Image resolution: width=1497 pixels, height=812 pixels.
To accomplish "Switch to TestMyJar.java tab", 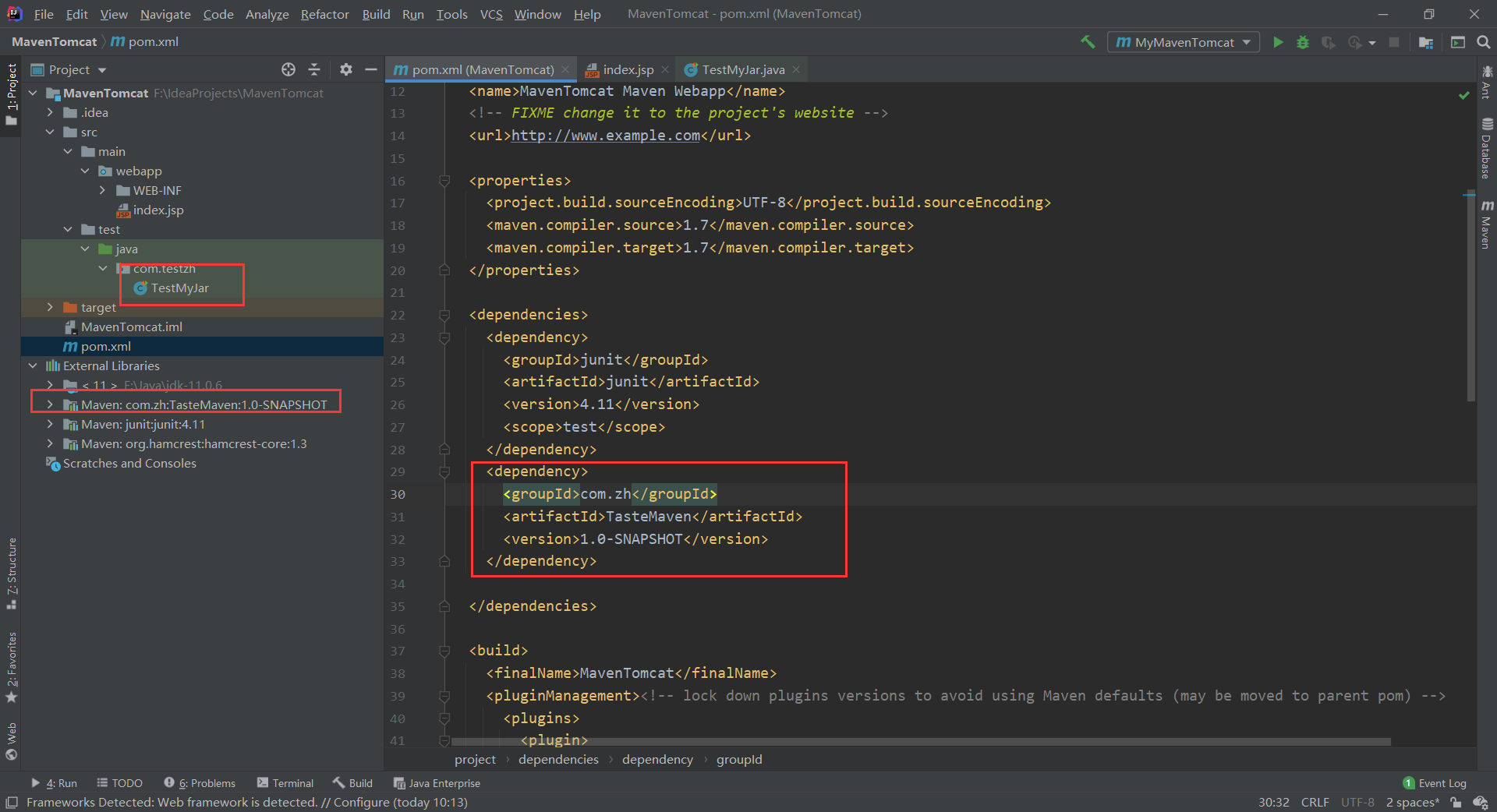I will 742,69.
